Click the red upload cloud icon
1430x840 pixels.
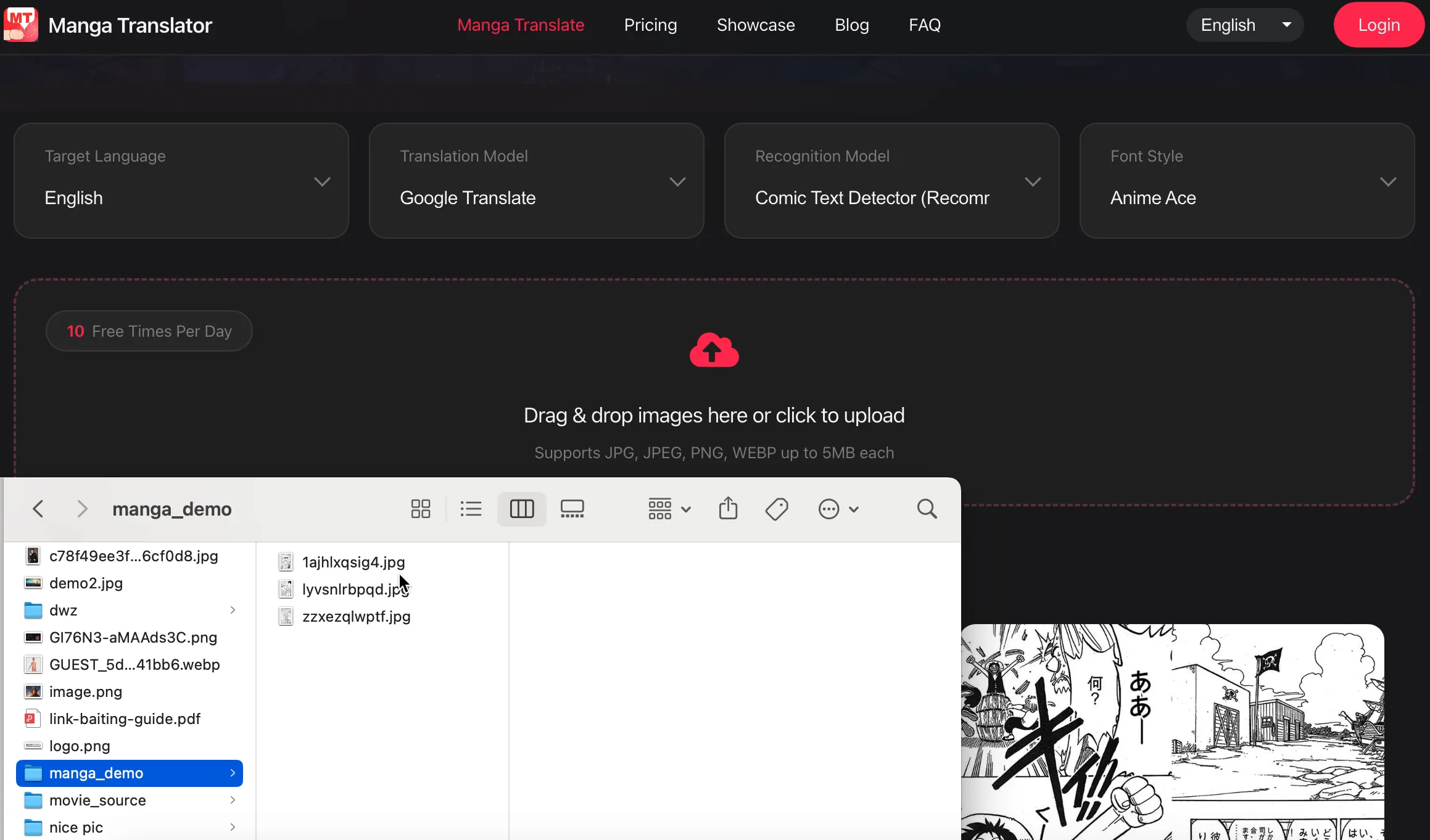pyautogui.click(x=713, y=350)
